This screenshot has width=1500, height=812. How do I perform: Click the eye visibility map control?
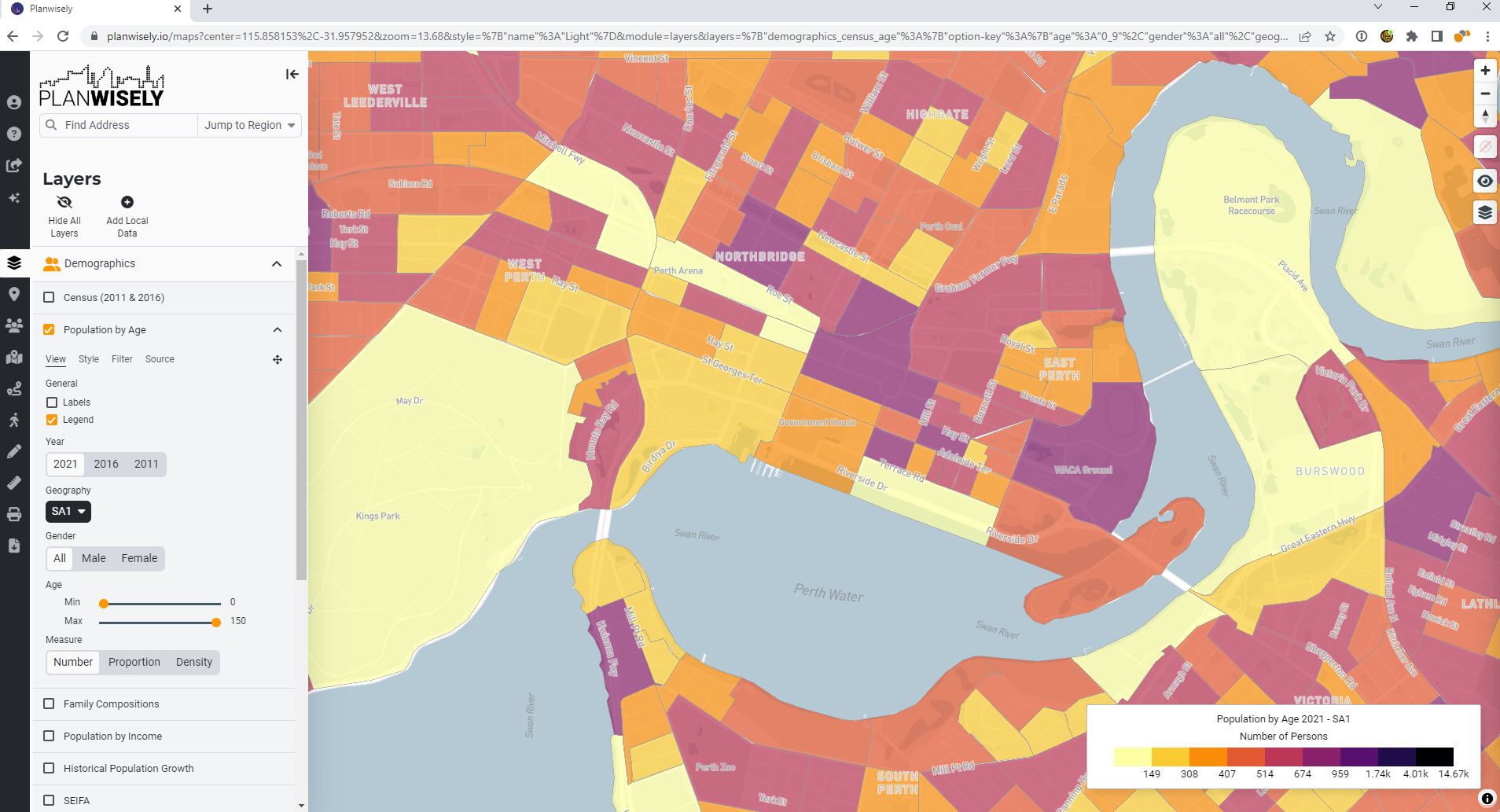tap(1485, 181)
